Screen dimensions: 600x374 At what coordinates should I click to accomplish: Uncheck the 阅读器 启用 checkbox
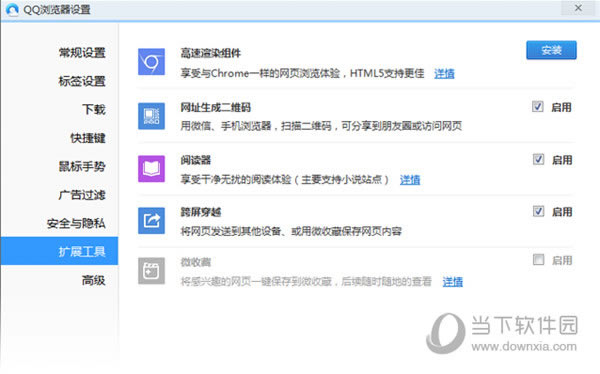pyautogui.click(x=538, y=159)
